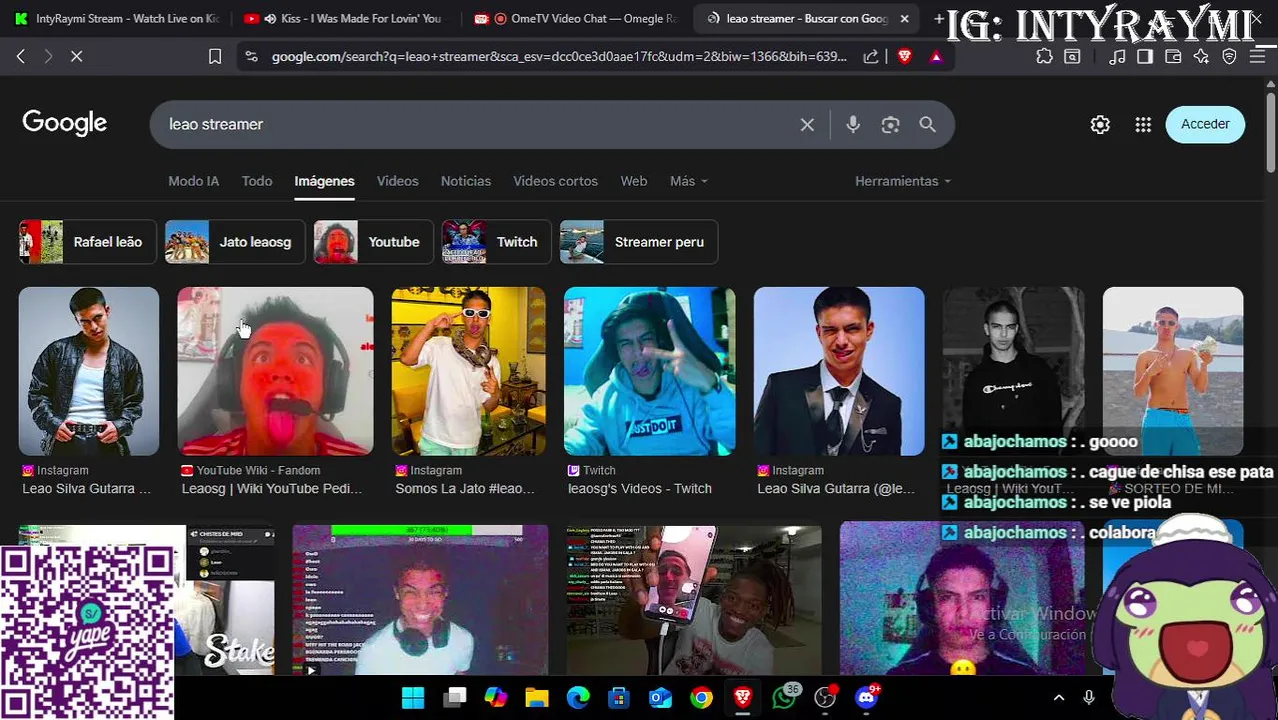Open Task View from the taskbar
Screen dimensions: 1278x720
coord(455,697)
